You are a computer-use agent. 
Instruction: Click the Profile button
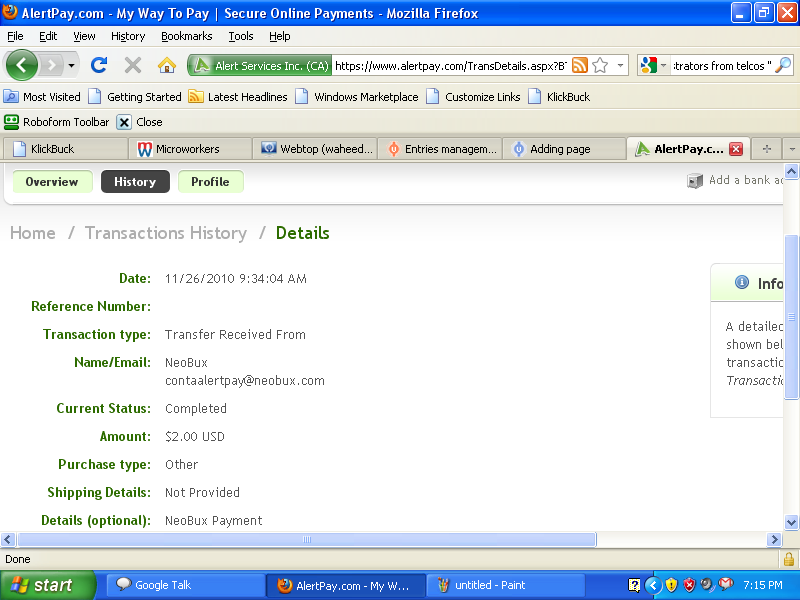[x=210, y=182]
